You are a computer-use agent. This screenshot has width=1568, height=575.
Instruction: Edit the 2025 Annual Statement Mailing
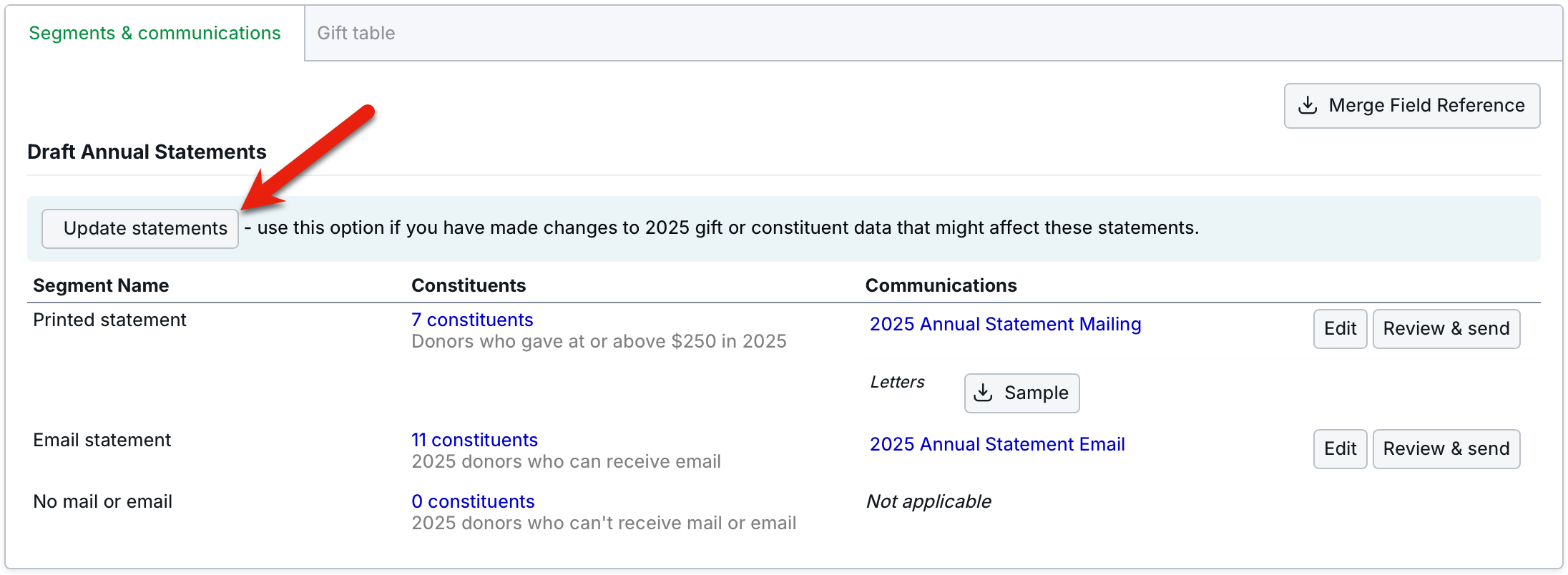pyautogui.click(x=1339, y=329)
